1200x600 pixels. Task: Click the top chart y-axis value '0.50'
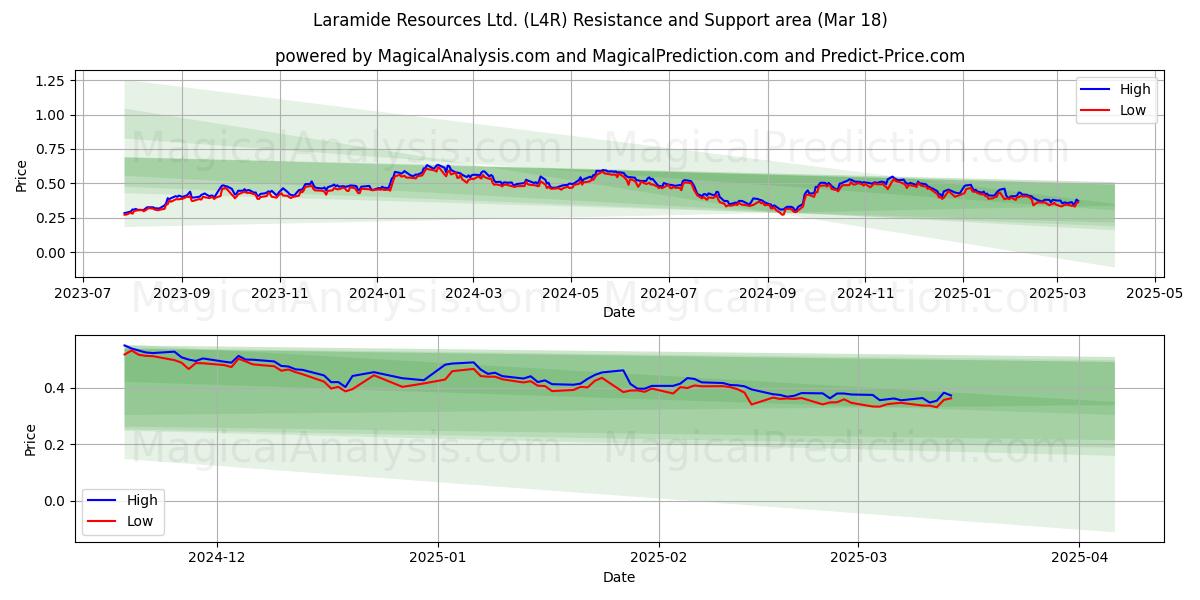50,184
